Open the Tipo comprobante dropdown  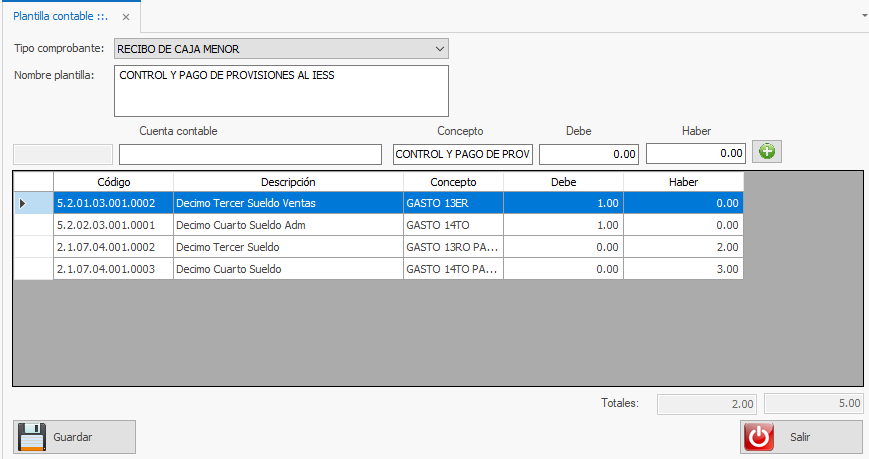pos(439,48)
